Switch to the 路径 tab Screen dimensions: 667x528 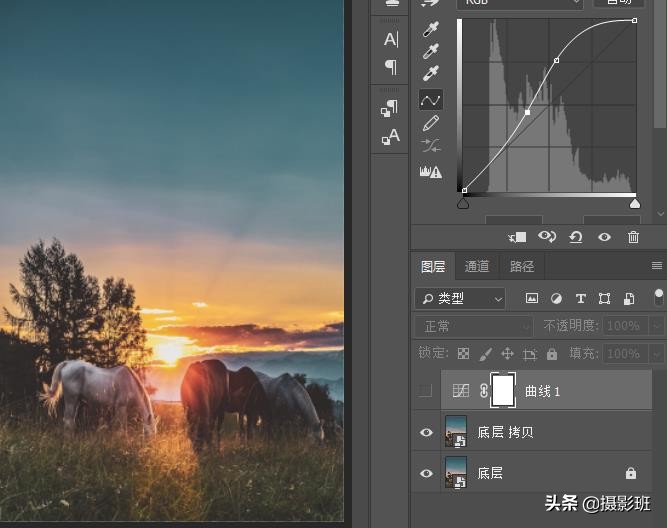coord(522,266)
